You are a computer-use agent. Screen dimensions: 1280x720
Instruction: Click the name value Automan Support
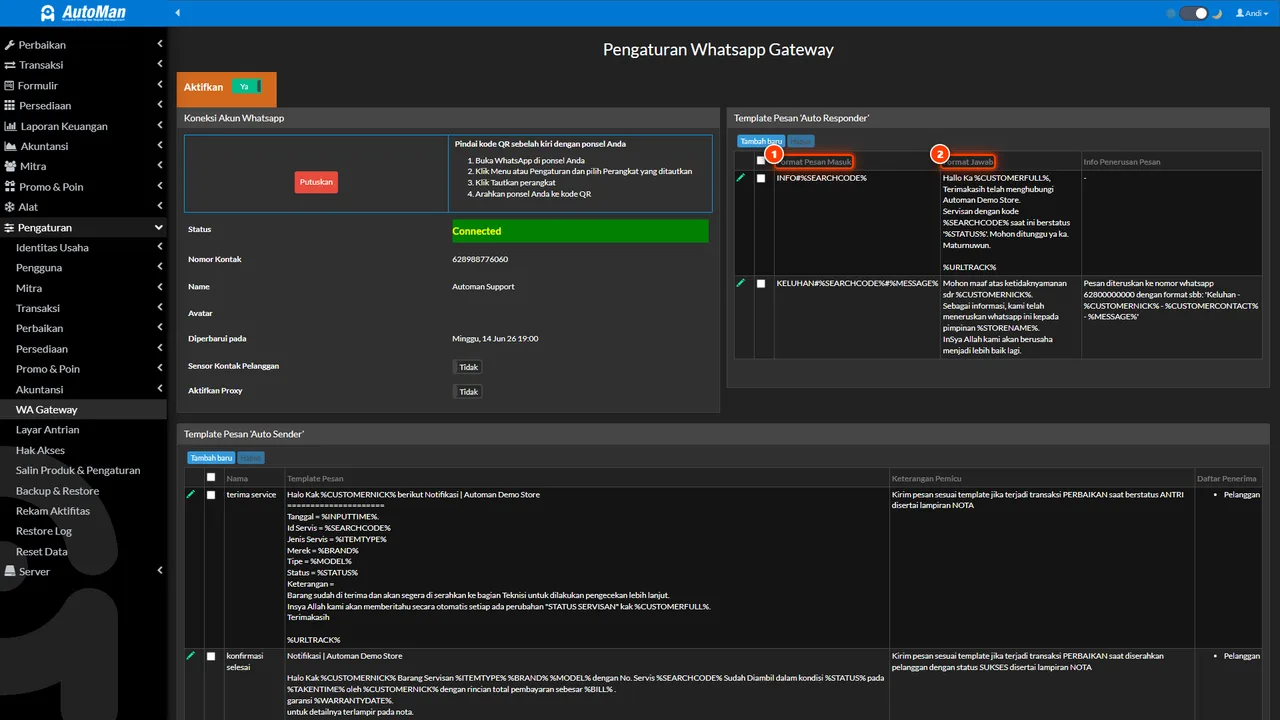click(483, 287)
